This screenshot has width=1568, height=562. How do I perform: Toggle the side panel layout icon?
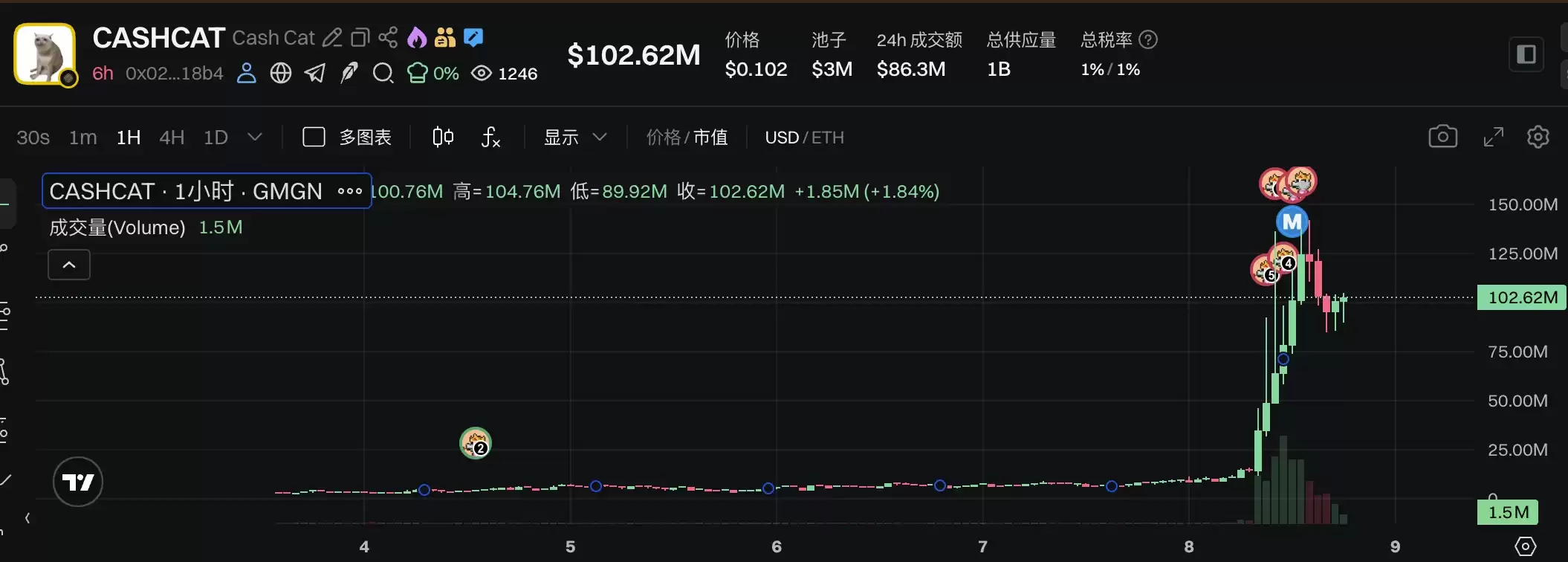1526,54
